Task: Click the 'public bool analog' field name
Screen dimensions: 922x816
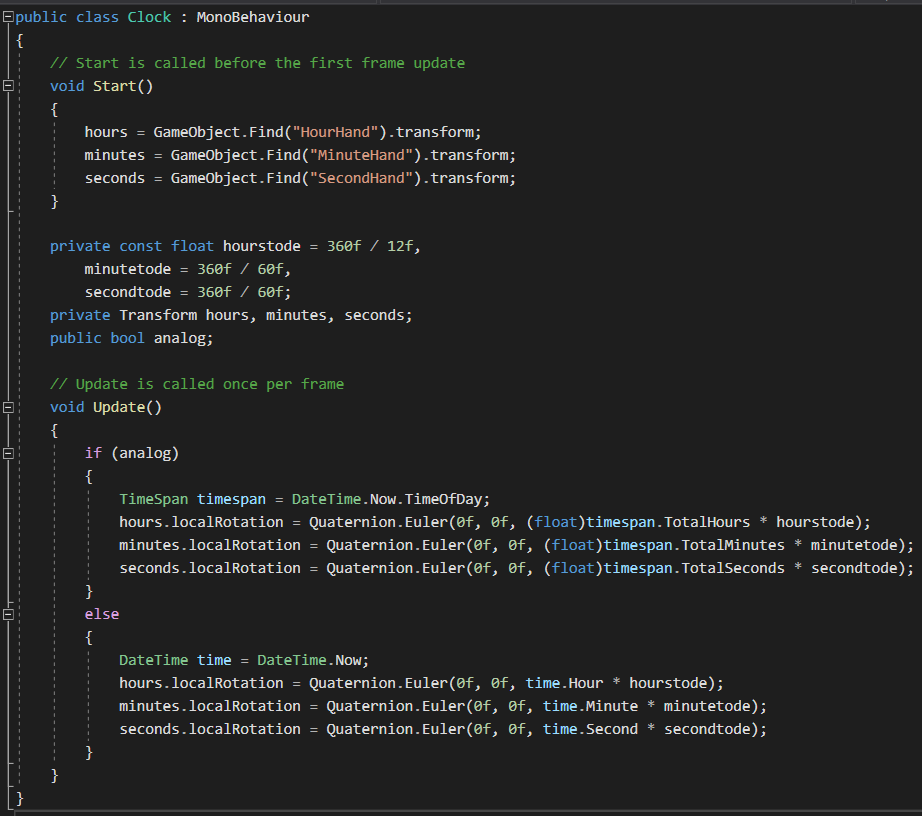Action: 183,338
